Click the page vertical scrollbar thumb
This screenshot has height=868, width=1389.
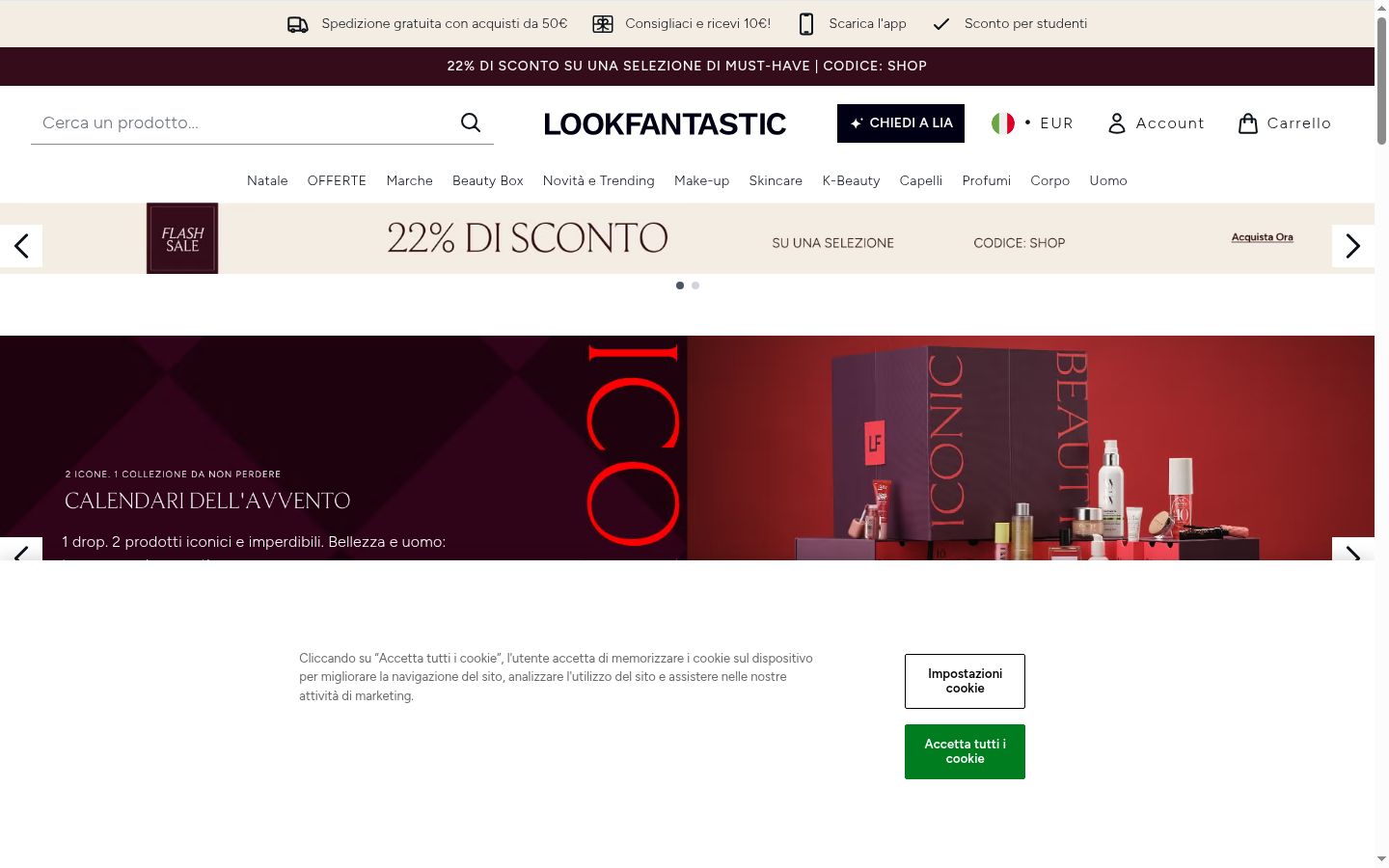pos(1381,79)
